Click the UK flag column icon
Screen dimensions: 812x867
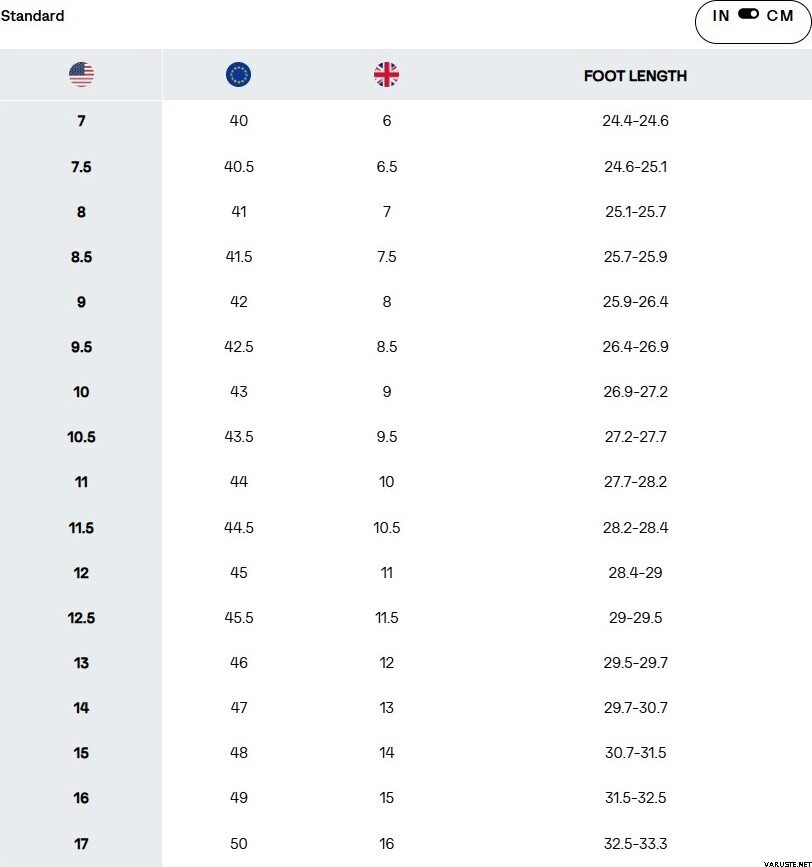386,74
